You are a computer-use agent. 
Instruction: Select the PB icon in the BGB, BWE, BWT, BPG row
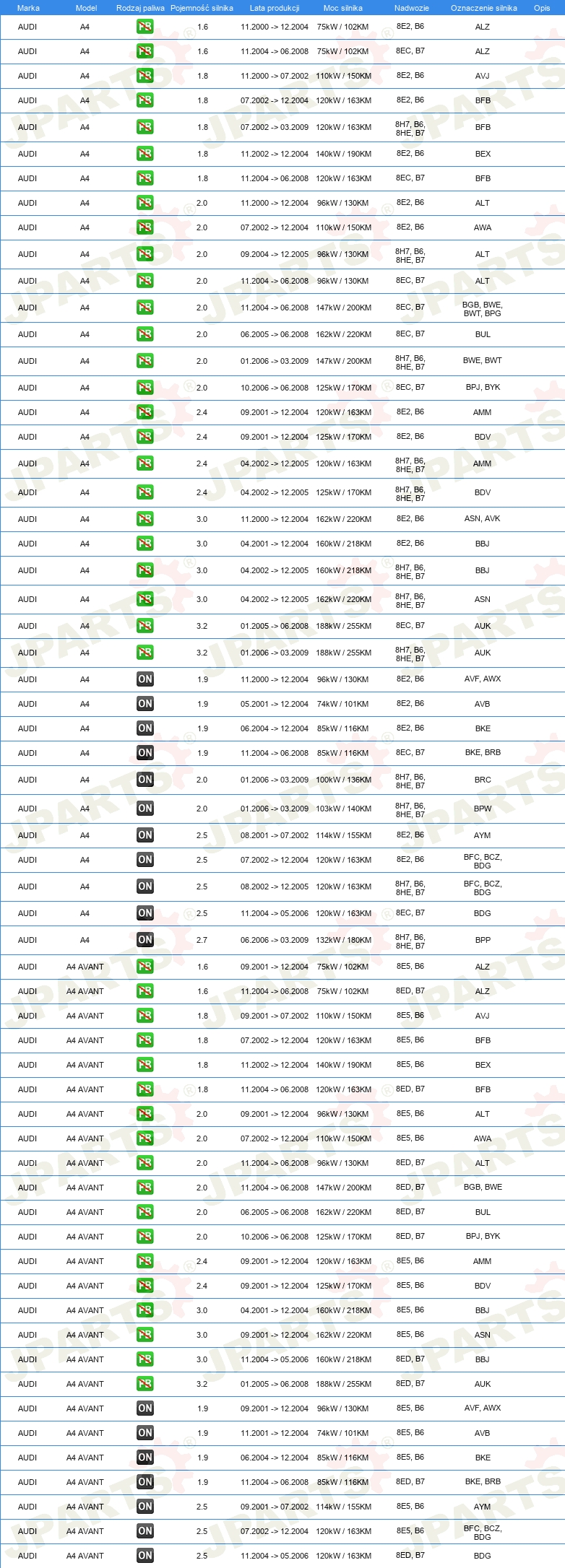(145, 308)
